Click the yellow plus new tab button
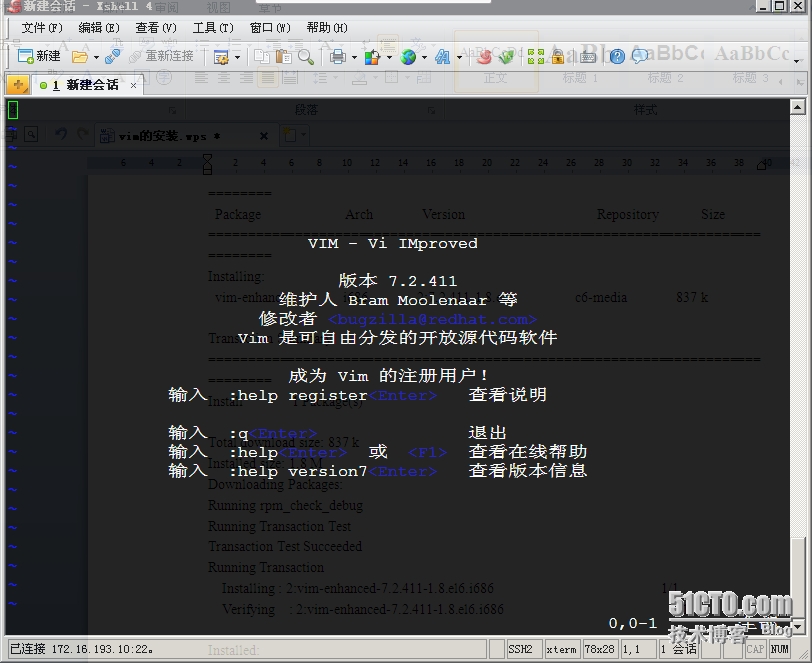This screenshot has width=812, height=663. pyautogui.click(x=18, y=84)
